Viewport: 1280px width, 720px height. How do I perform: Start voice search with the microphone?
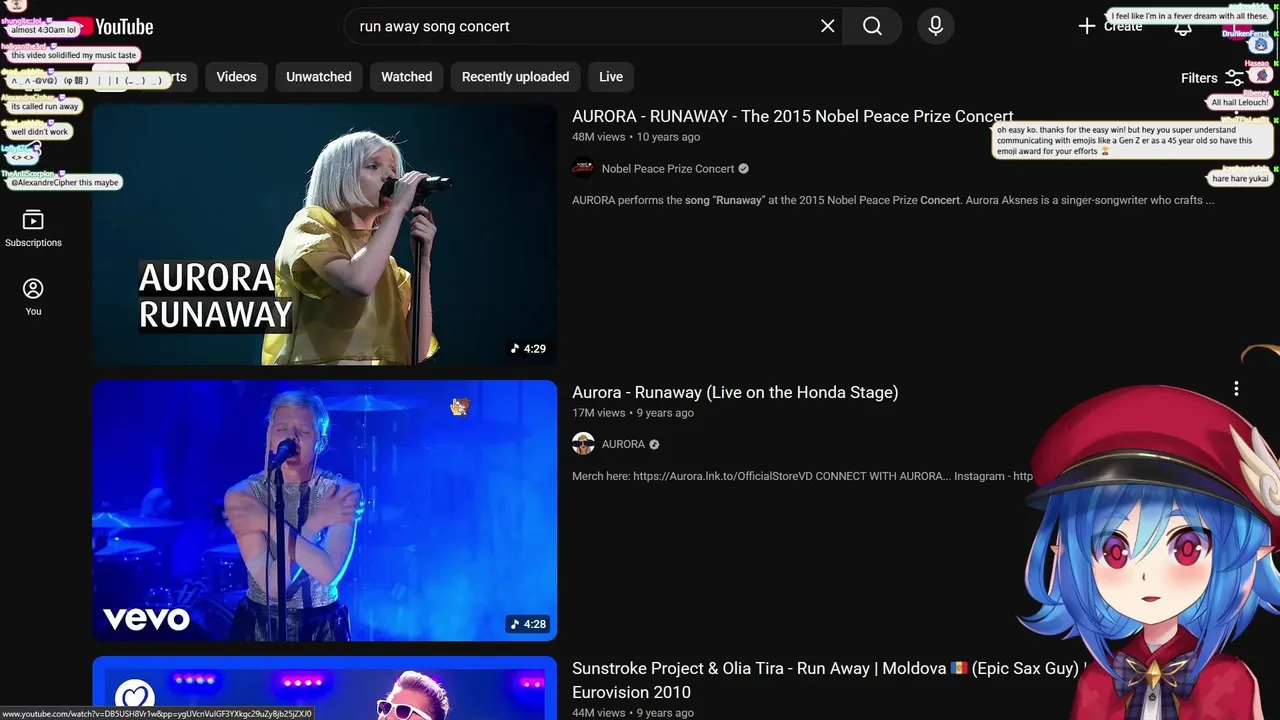pyautogui.click(x=936, y=26)
